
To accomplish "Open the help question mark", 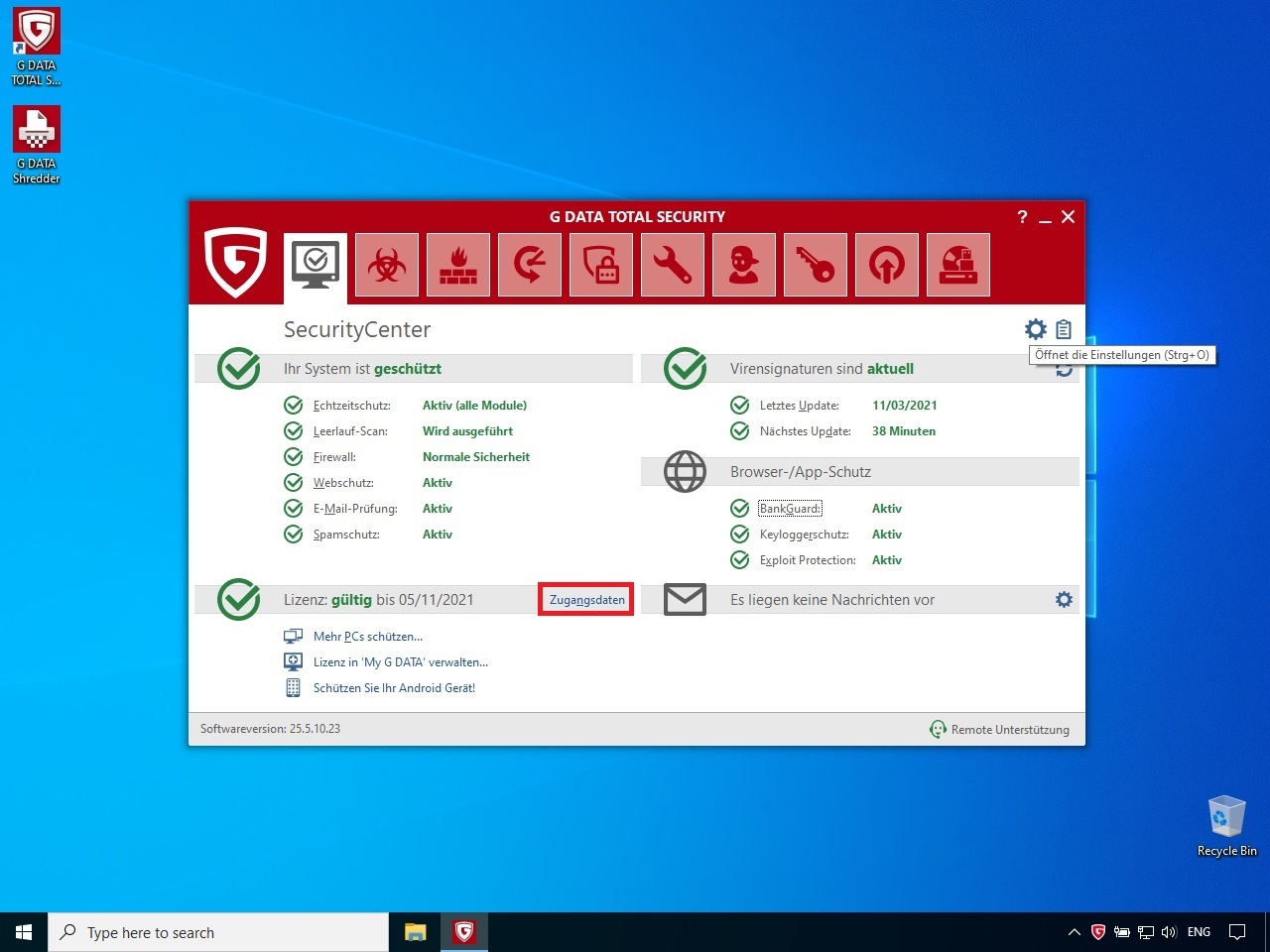I will [1022, 217].
